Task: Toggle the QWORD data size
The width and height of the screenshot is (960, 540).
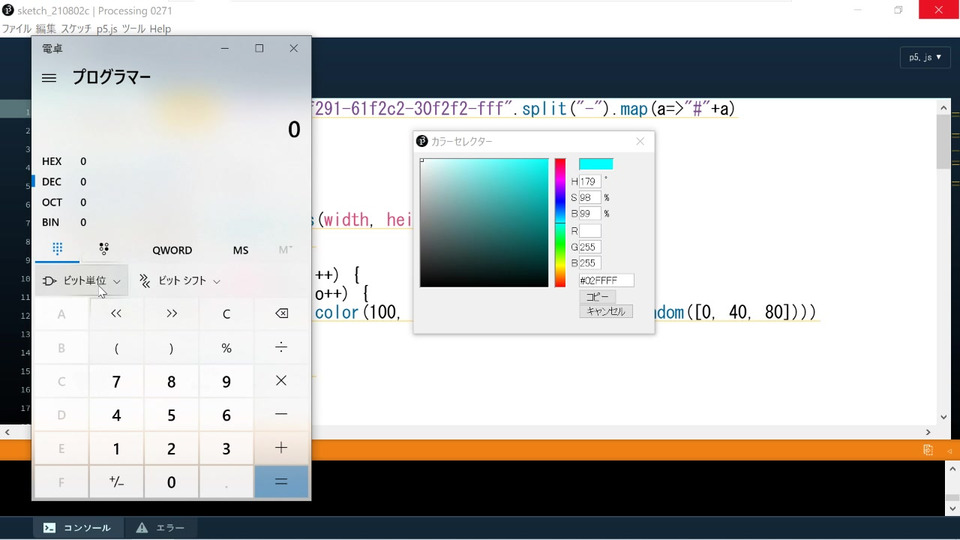Action: 172,250
